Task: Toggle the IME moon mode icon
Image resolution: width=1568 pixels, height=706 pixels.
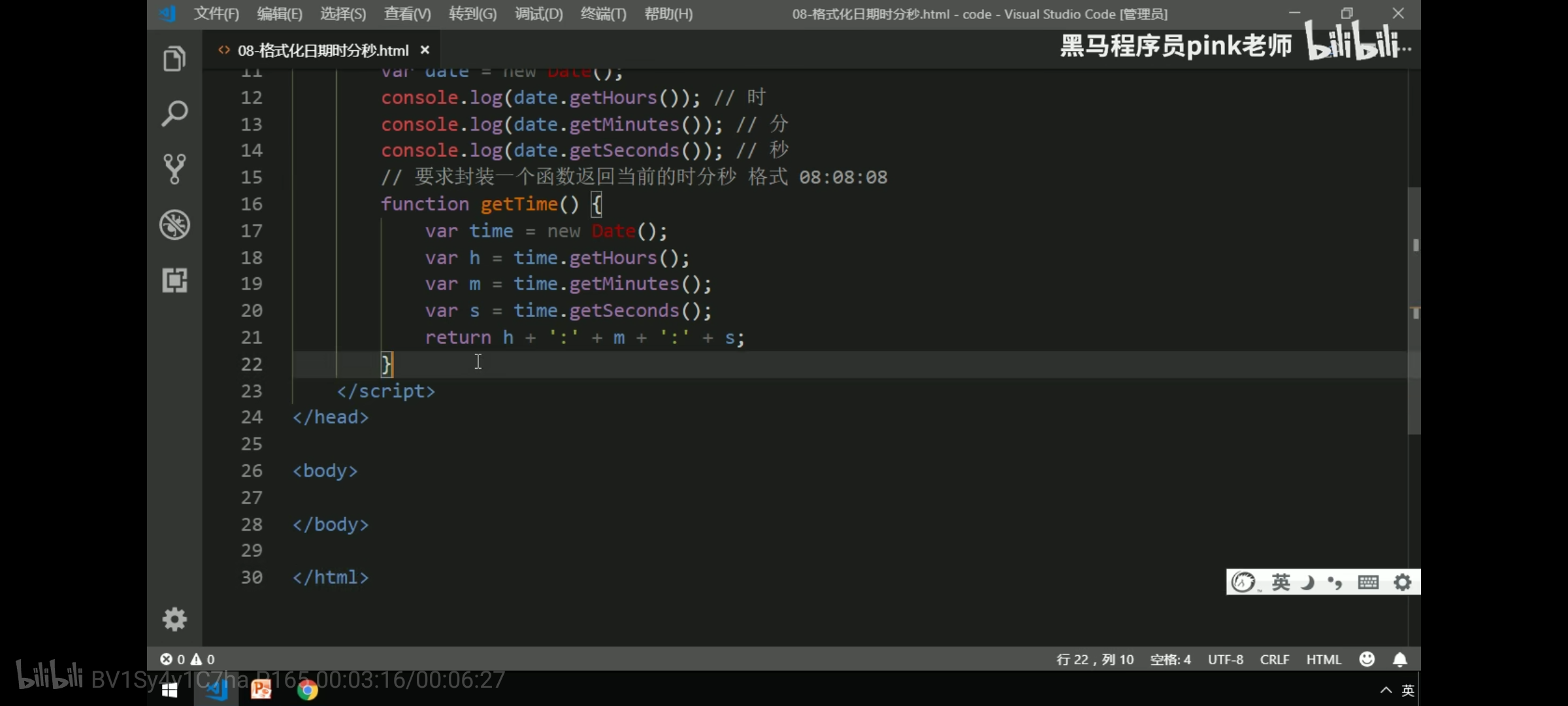Action: (1307, 582)
